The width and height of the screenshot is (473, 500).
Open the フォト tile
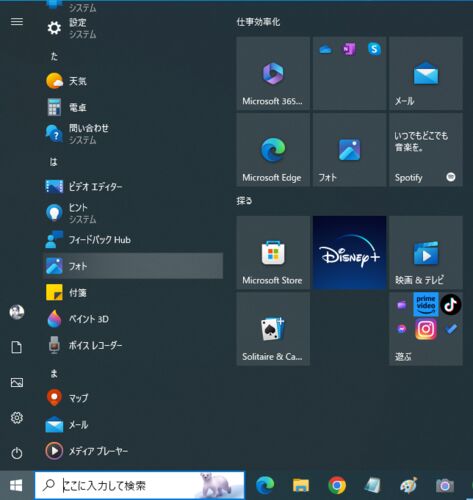(x=349, y=150)
